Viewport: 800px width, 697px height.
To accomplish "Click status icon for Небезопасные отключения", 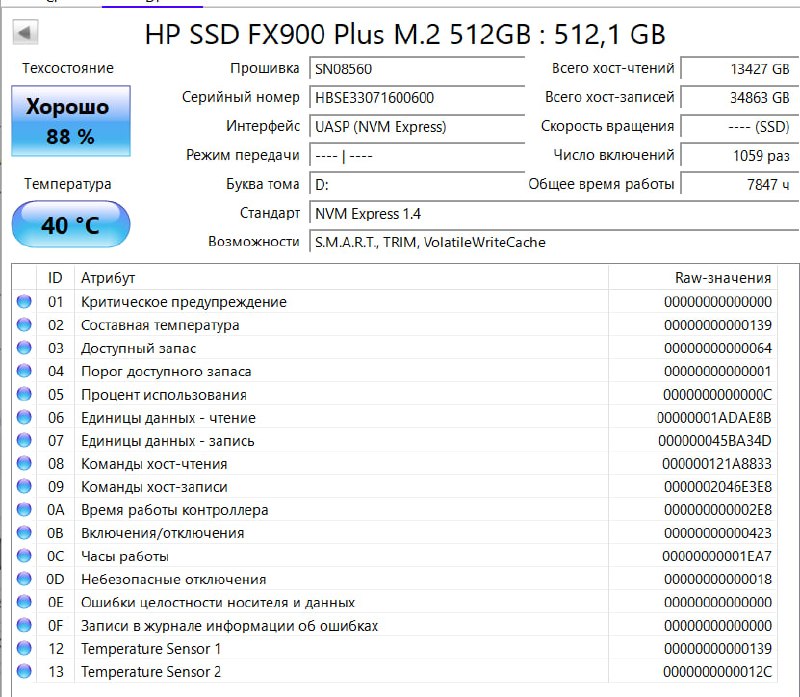I will 24,579.
